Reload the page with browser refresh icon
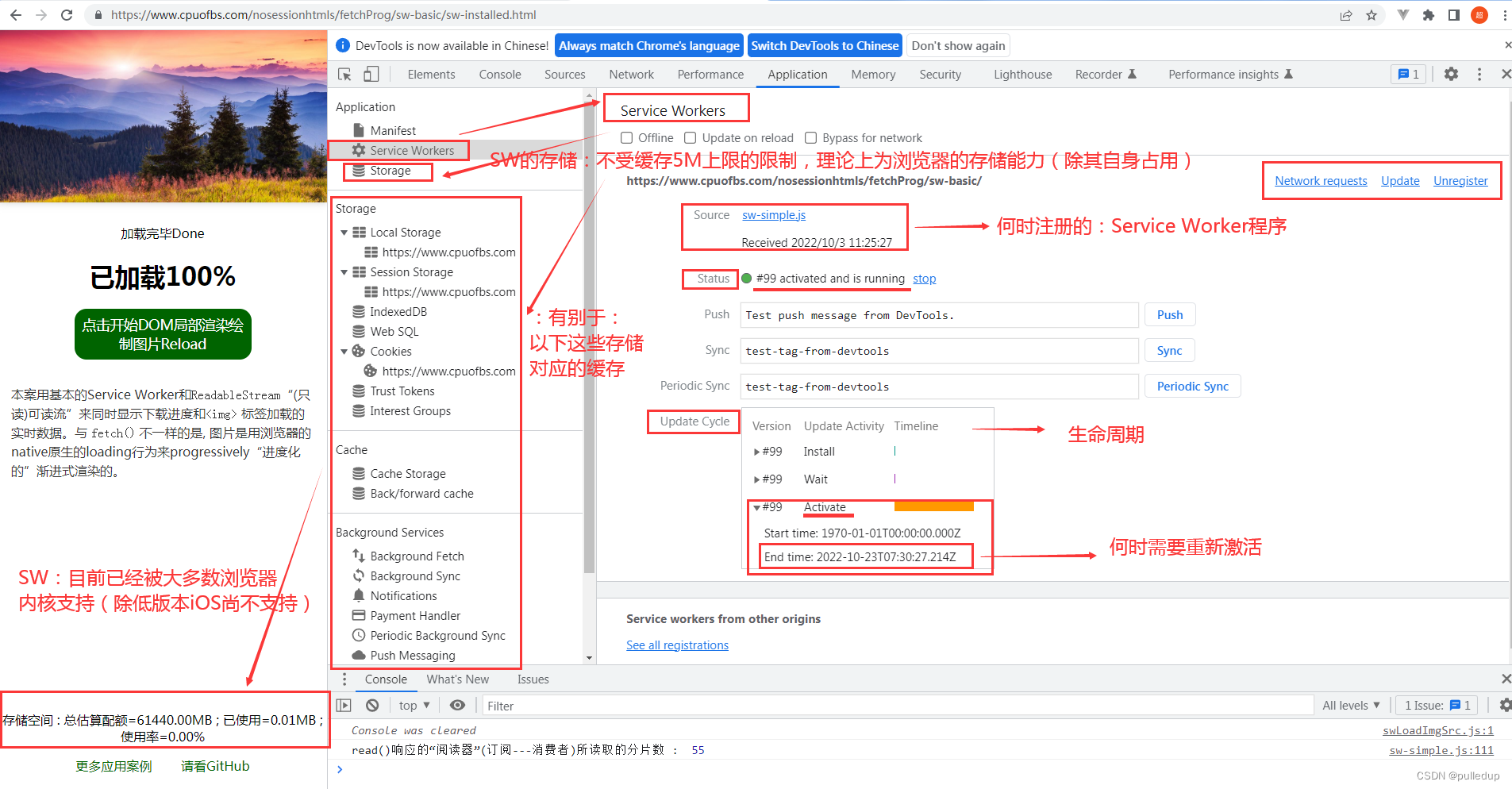1512x789 pixels. (x=67, y=15)
